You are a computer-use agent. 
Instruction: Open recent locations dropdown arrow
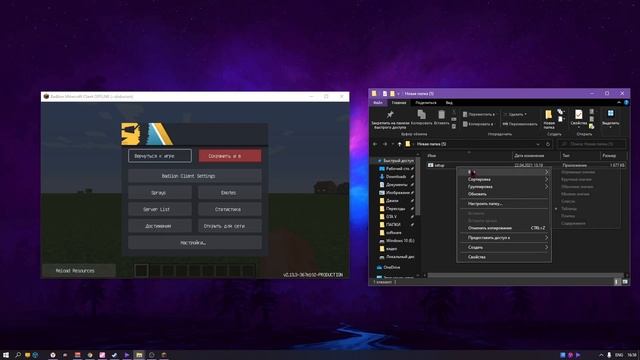click(392, 144)
